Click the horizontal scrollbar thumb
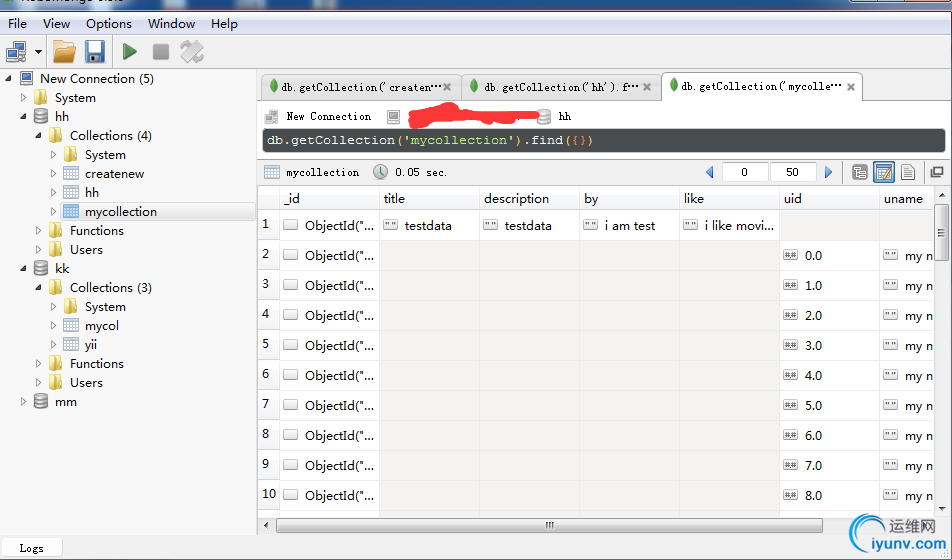 (549, 525)
